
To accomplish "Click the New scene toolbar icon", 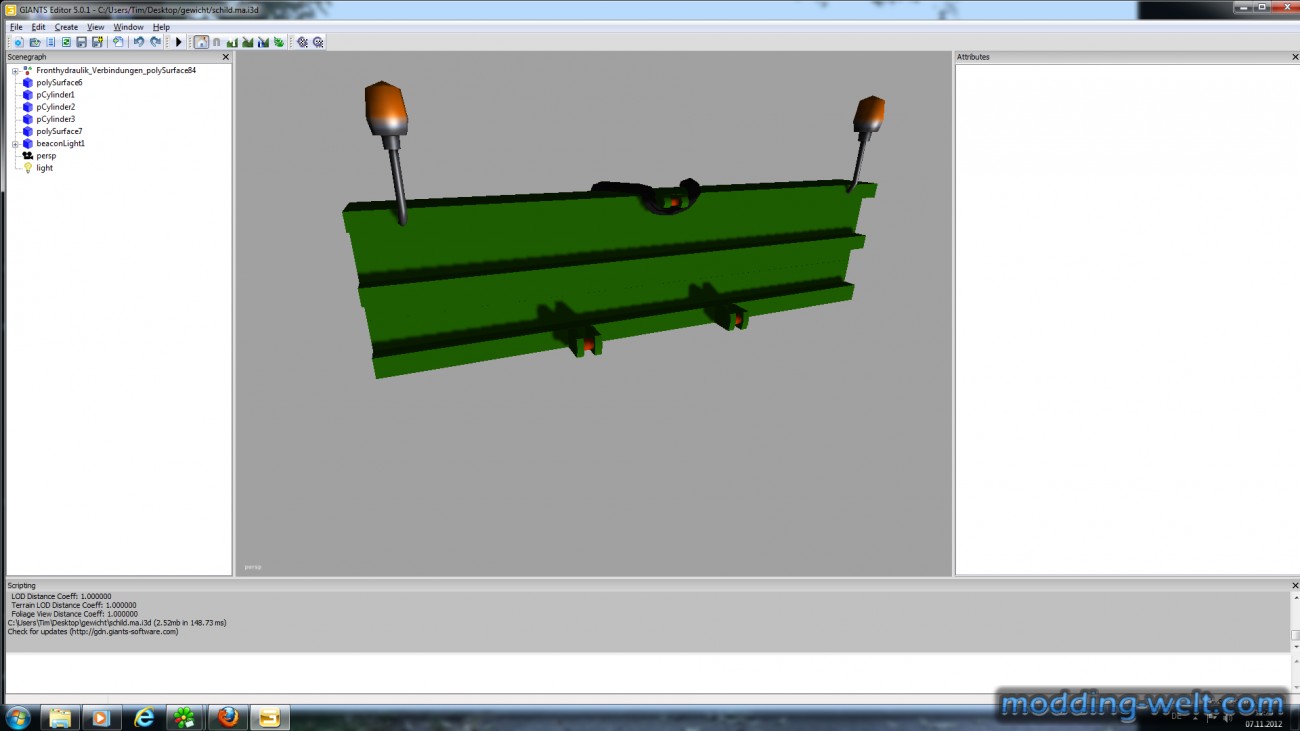I will (18, 42).
